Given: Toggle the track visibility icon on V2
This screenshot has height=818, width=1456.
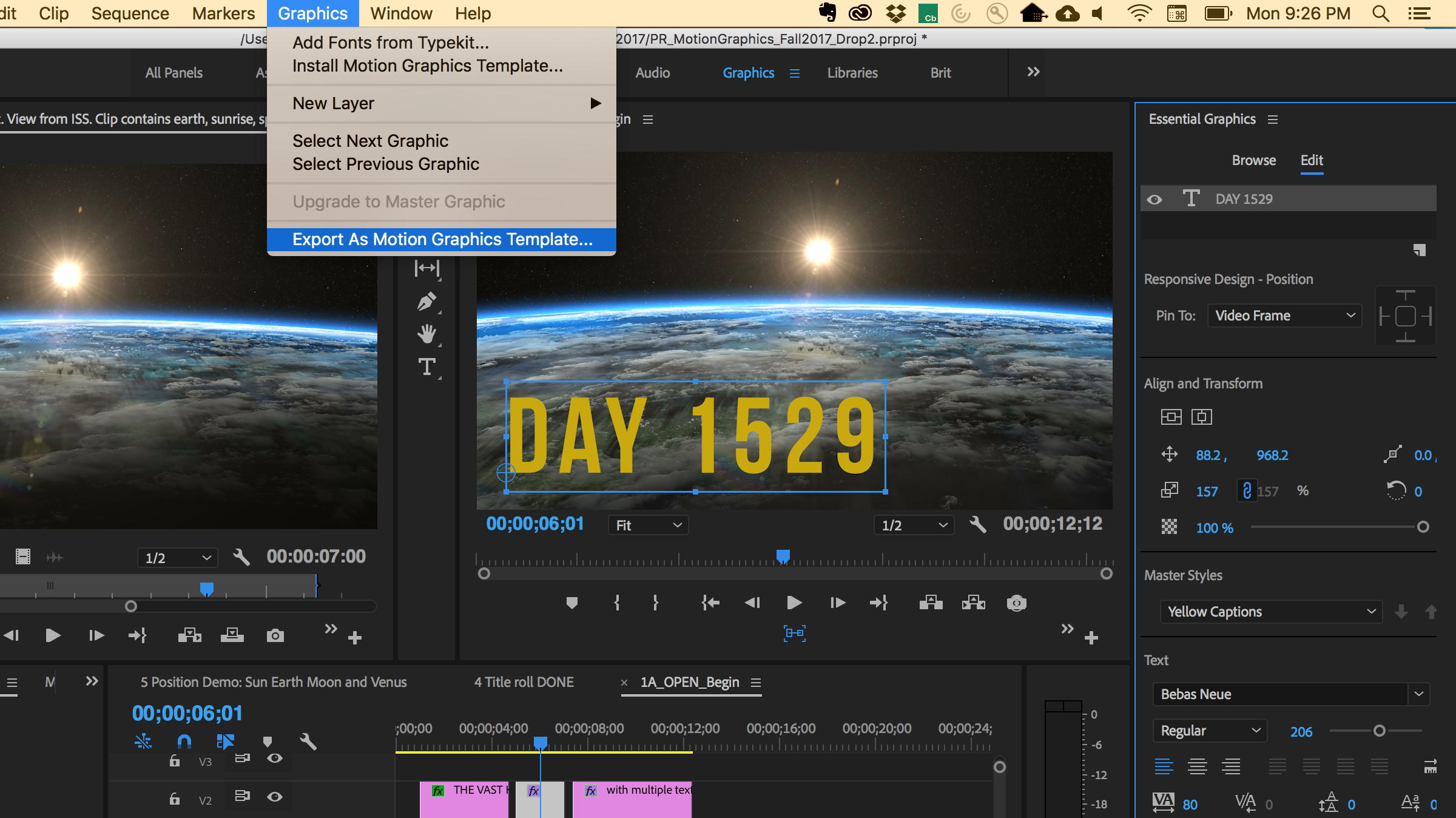Looking at the screenshot, I should (274, 796).
